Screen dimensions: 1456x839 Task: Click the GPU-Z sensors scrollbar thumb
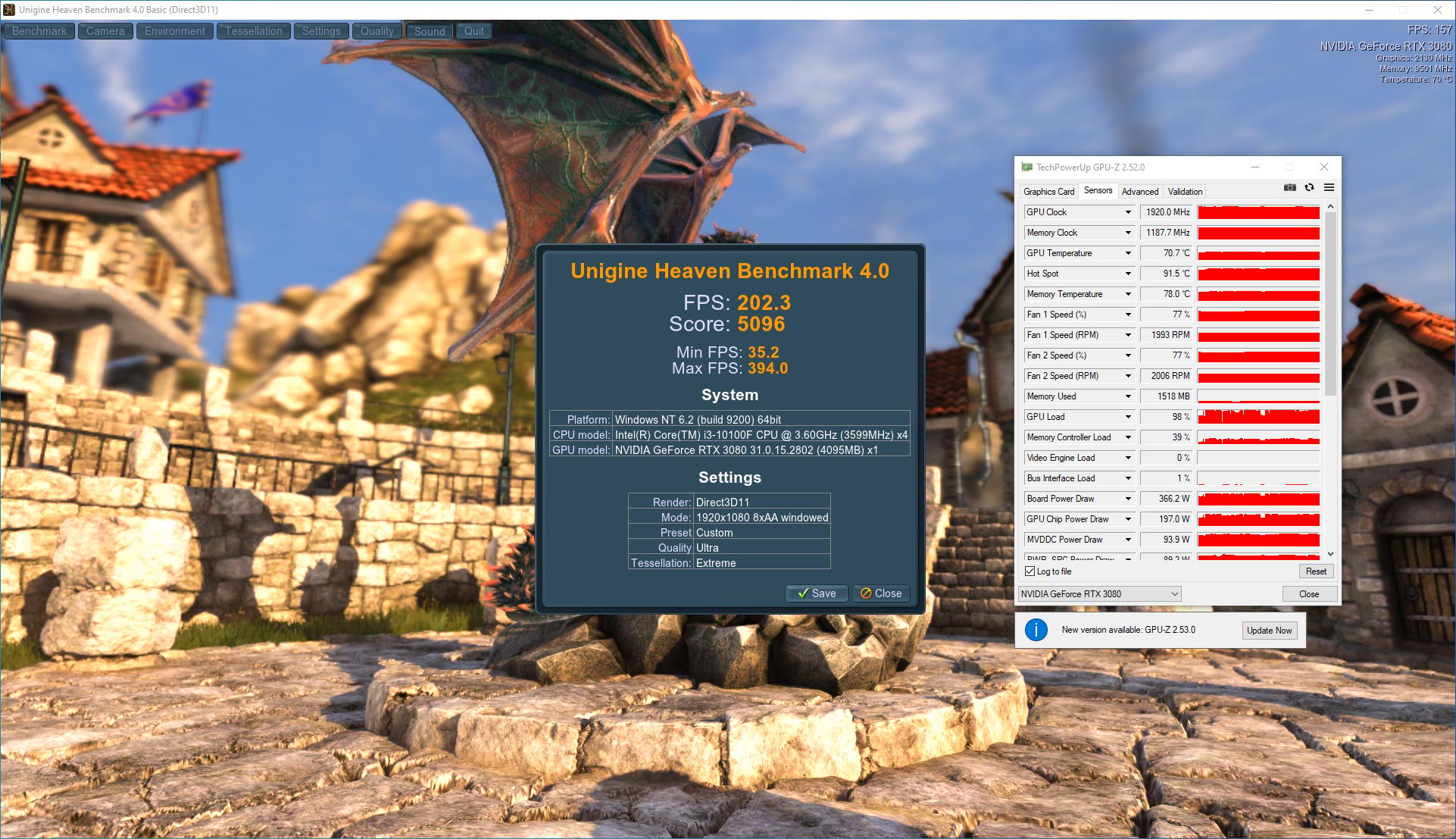point(1331,303)
